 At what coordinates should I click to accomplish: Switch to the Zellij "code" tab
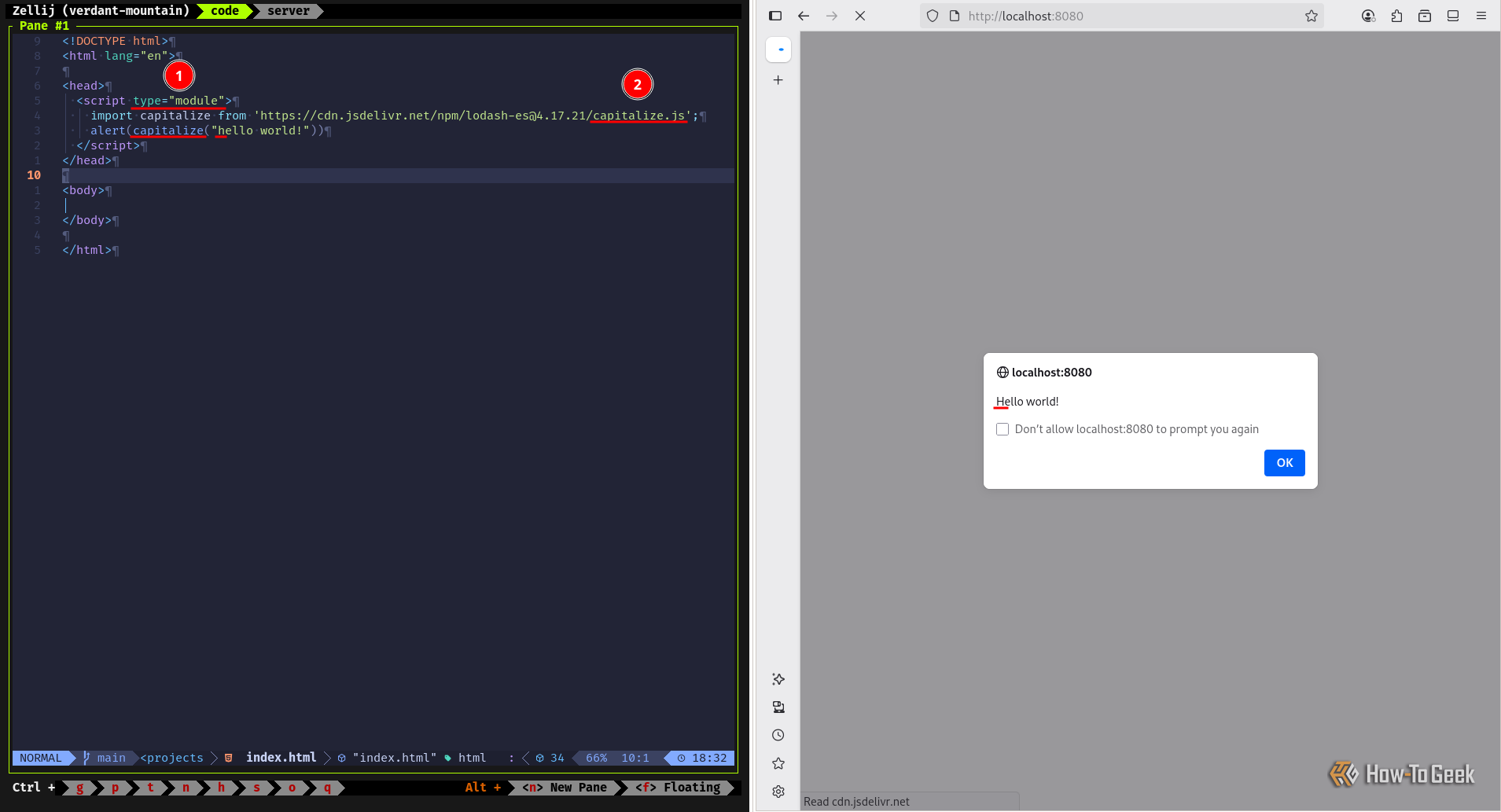(x=224, y=11)
